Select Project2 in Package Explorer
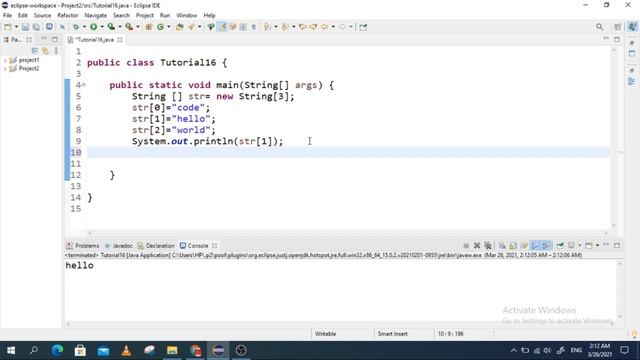This screenshot has height=360, width=640. (x=29, y=69)
